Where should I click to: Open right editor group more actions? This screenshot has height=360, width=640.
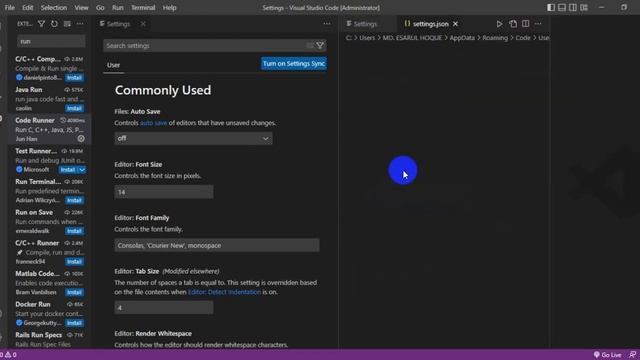538,24
